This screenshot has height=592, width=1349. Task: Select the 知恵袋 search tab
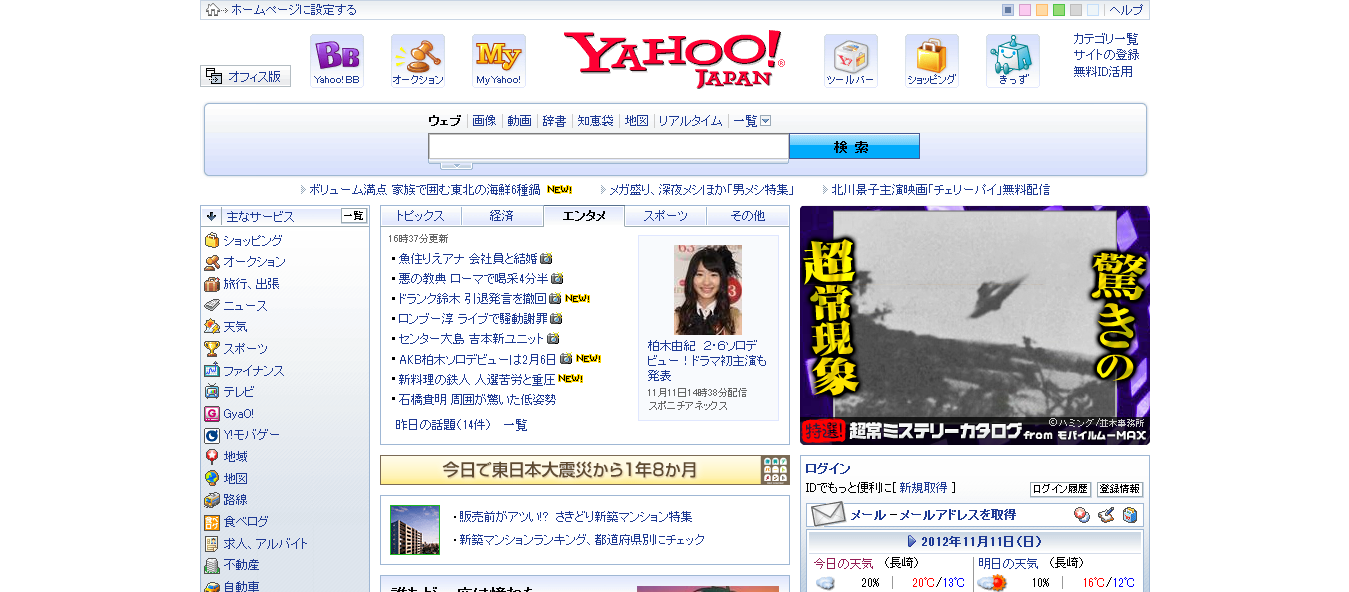tap(595, 121)
